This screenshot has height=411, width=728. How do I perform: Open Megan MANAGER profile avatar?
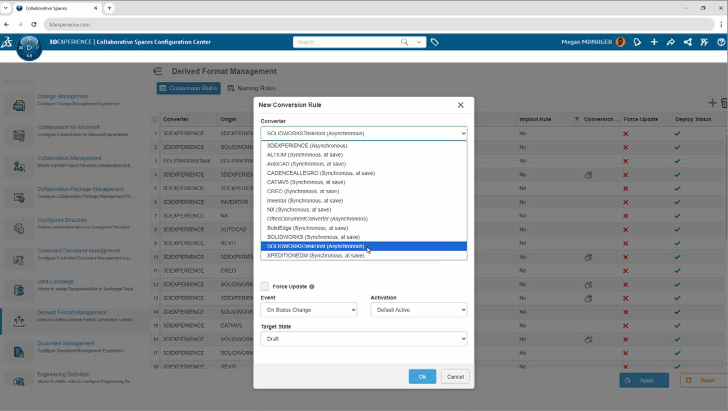point(620,42)
